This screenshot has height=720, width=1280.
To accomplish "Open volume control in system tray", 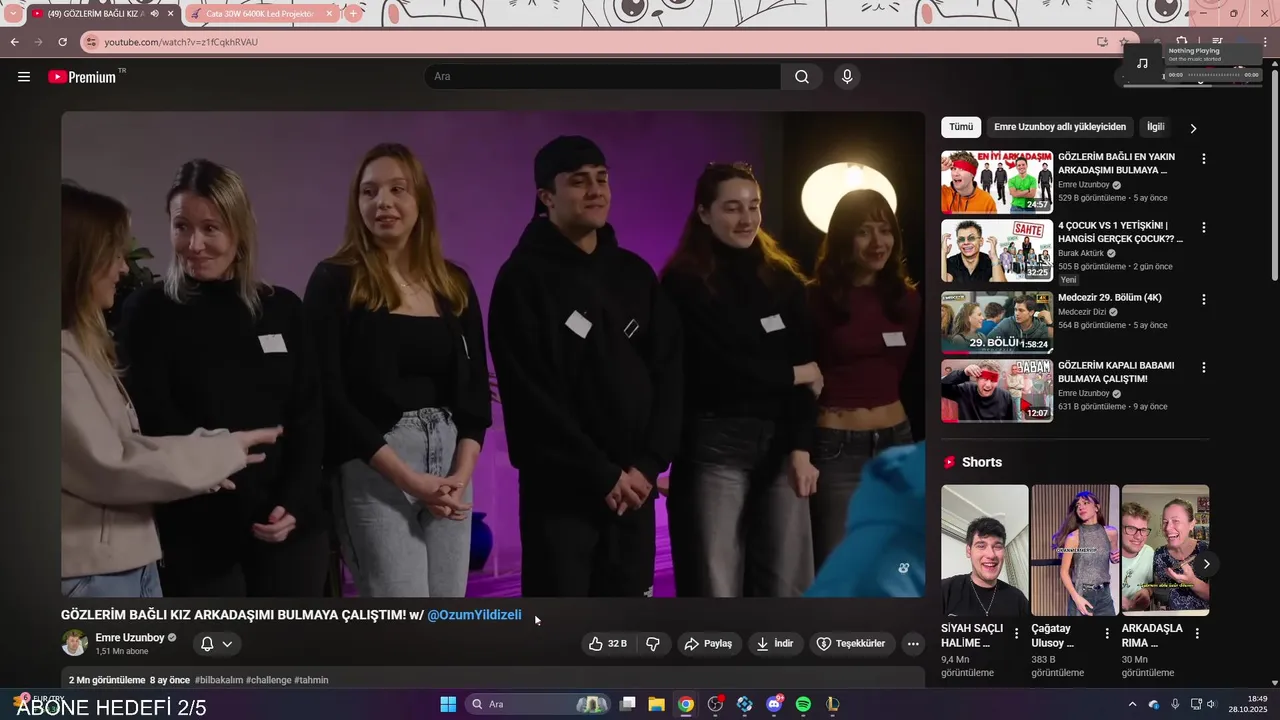I will coord(1211,704).
